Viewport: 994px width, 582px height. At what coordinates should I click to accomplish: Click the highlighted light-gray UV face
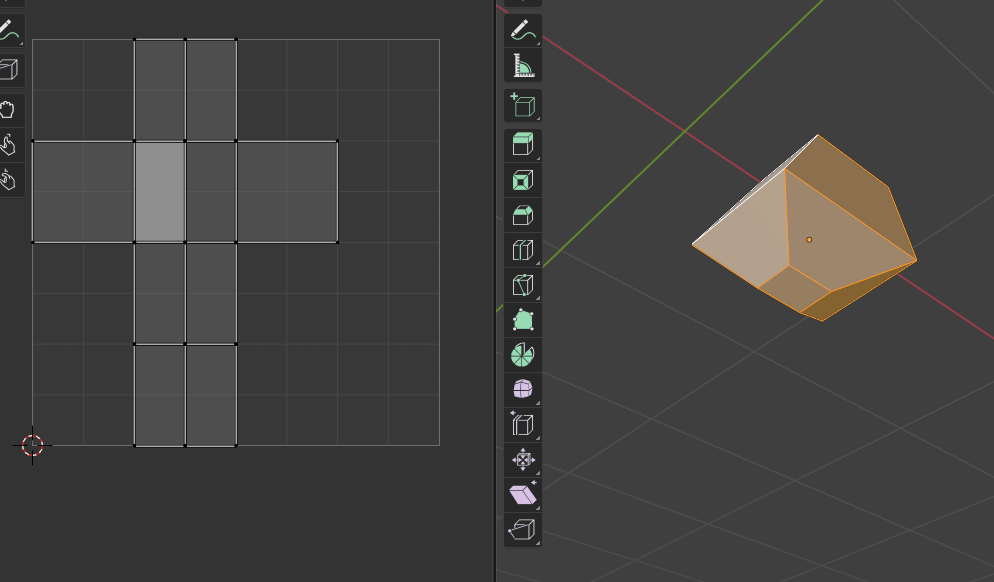pyautogui.click(x=160, y=191)
